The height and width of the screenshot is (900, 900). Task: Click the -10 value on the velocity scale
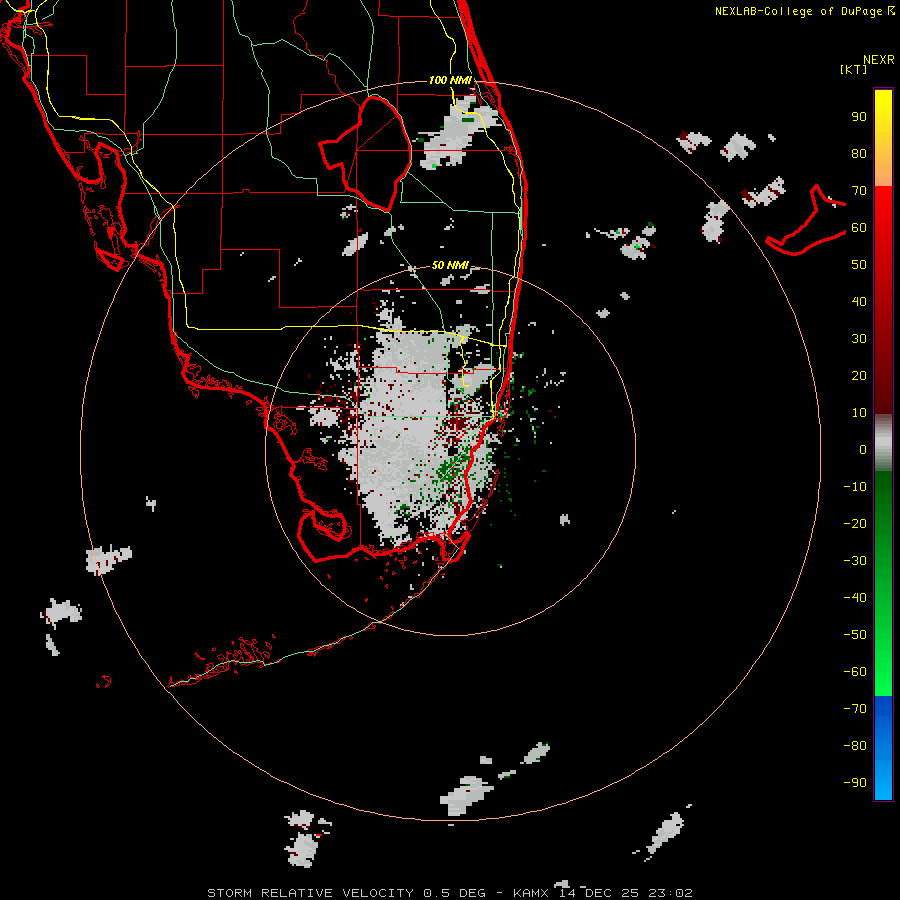coord(855,487)
